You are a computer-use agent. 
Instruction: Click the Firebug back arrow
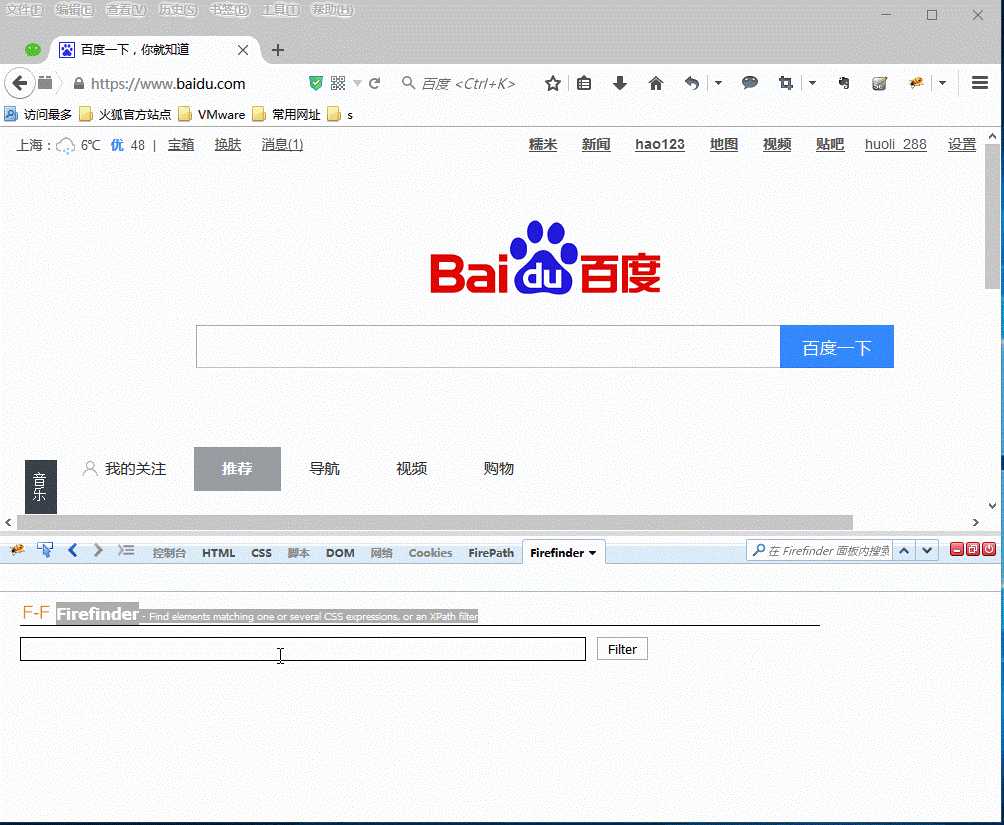[x=72, y=550]
